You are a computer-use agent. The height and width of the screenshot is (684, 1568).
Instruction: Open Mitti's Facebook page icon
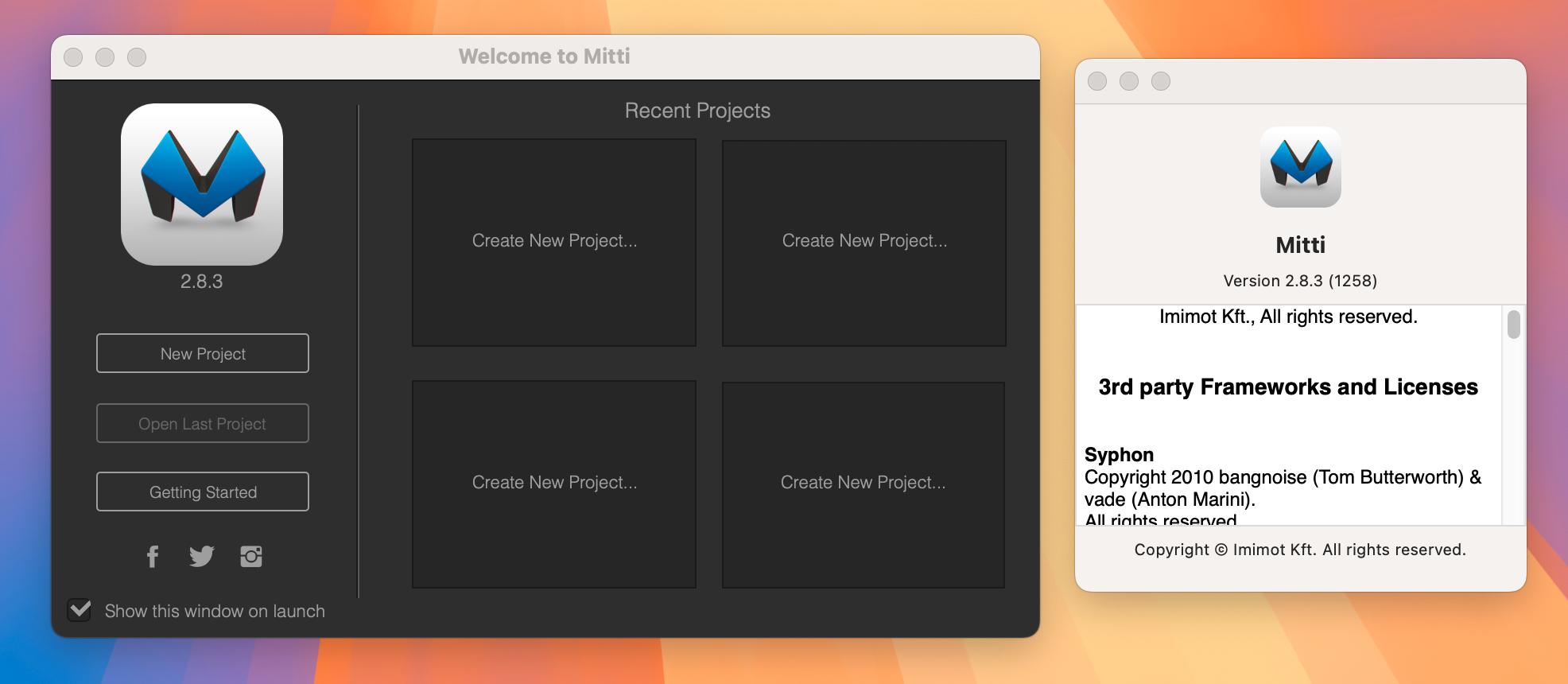click(153, 557)
